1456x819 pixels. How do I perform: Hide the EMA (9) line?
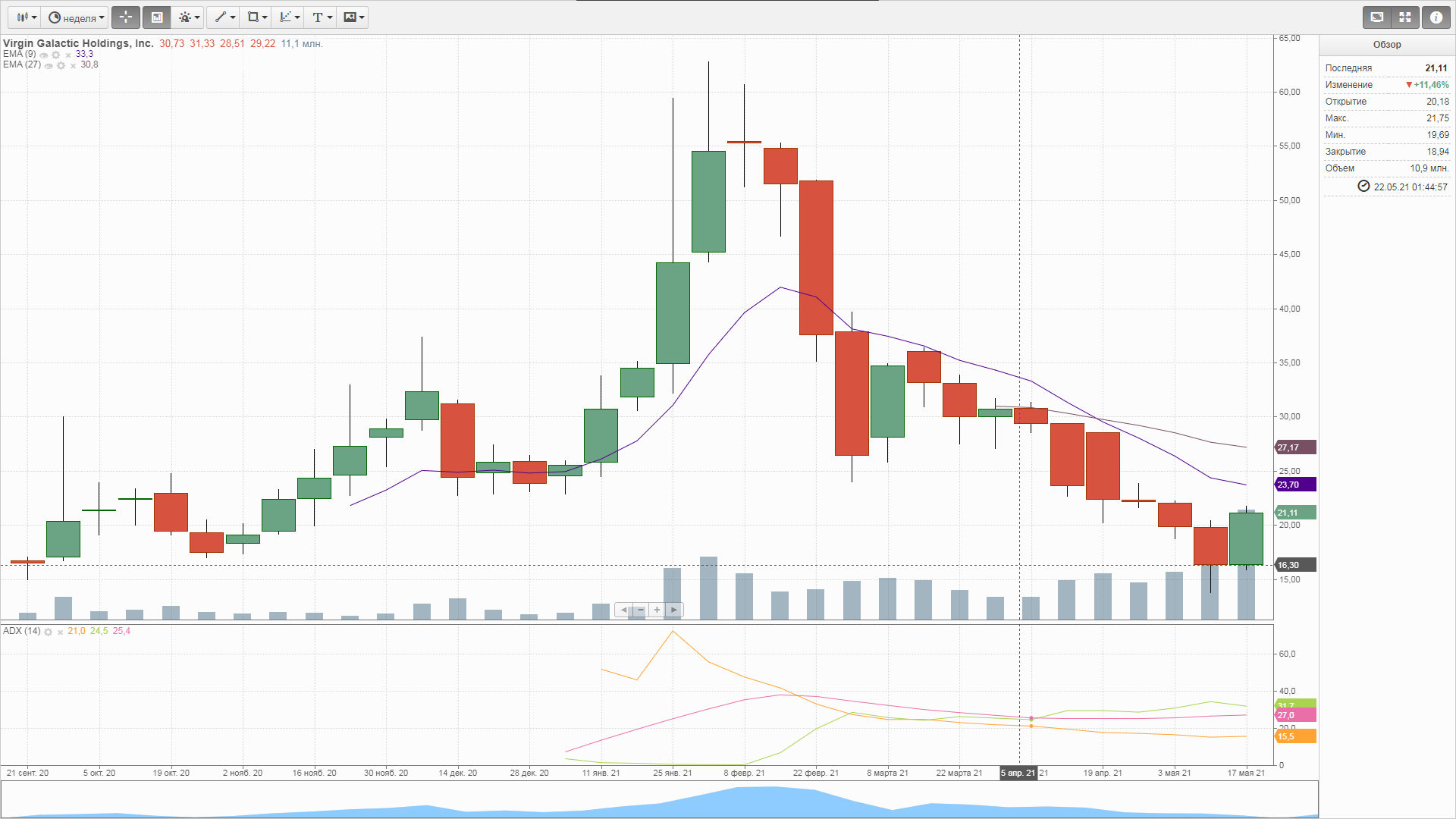[44, 55]
